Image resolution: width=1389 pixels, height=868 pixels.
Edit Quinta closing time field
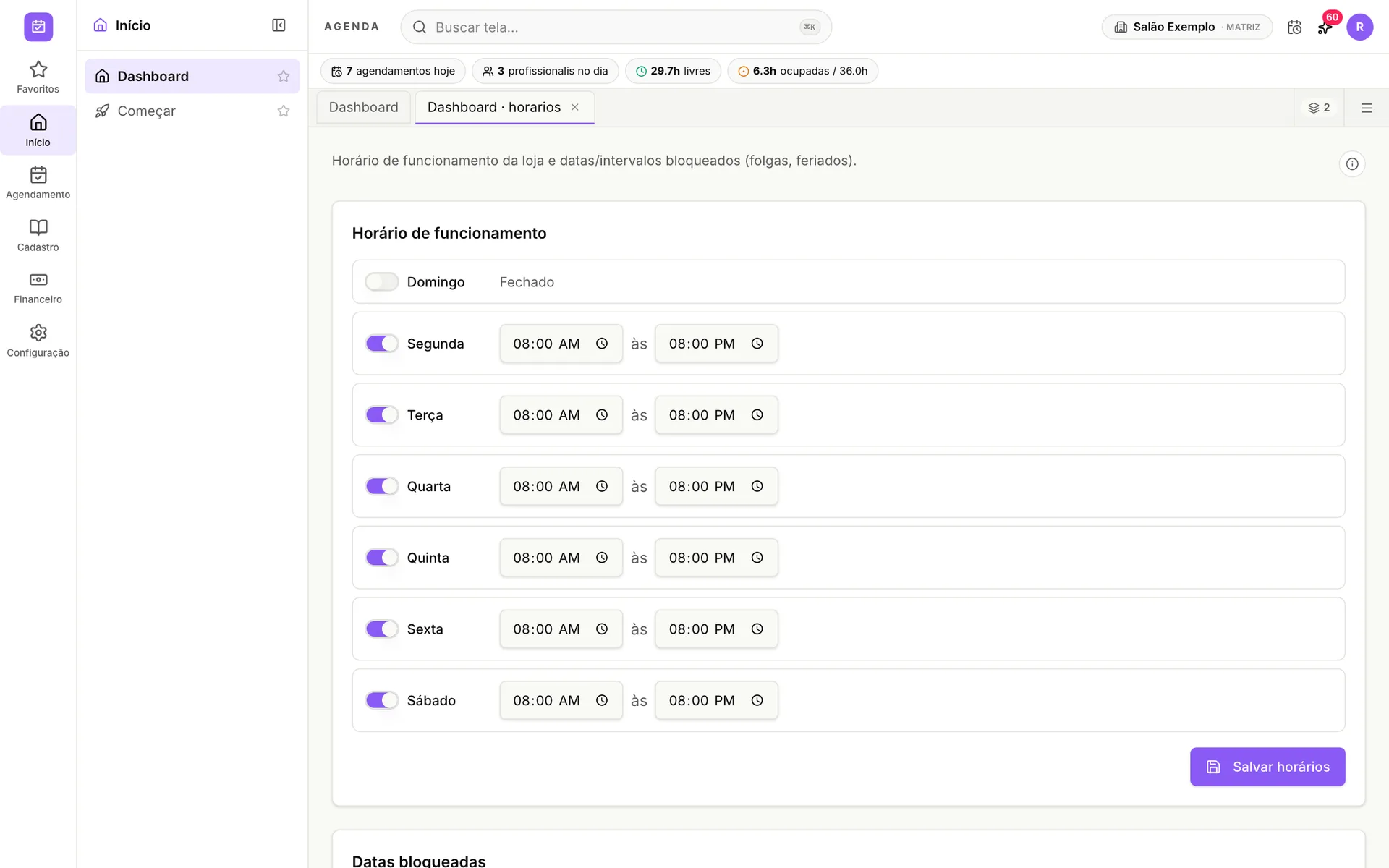coord(716,558)
